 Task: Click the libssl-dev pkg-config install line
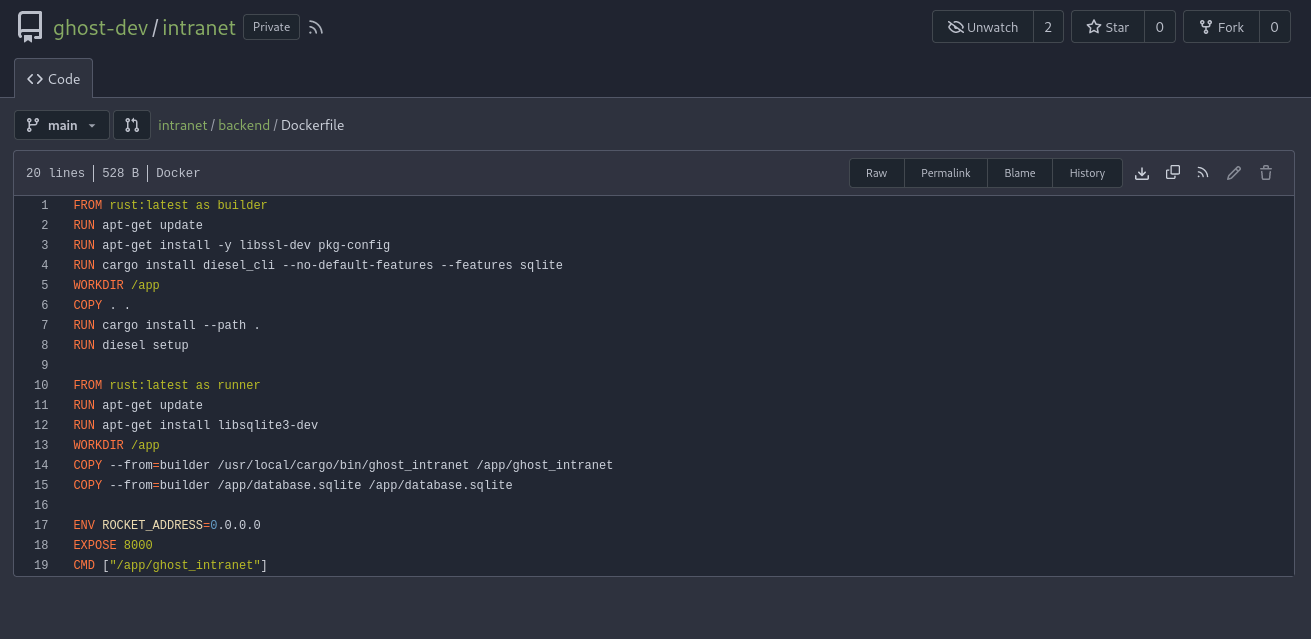pyautogui.click(x=231, y=245)
